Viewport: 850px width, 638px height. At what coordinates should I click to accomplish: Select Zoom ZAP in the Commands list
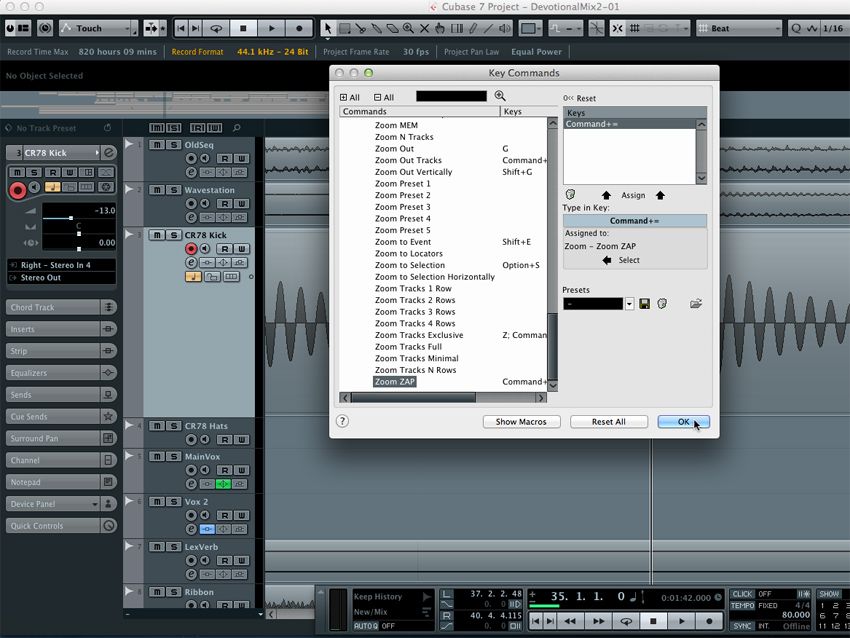pos(394,382)
